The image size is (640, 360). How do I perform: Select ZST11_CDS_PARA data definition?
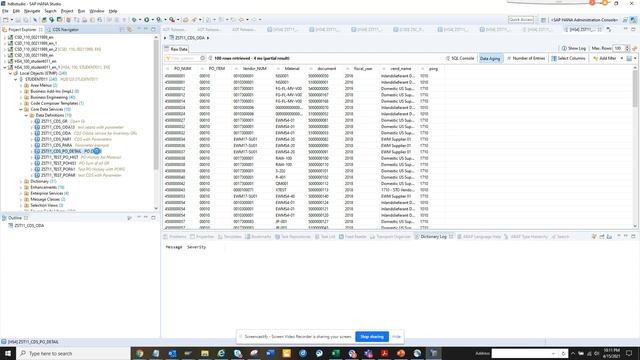[56, 145]
